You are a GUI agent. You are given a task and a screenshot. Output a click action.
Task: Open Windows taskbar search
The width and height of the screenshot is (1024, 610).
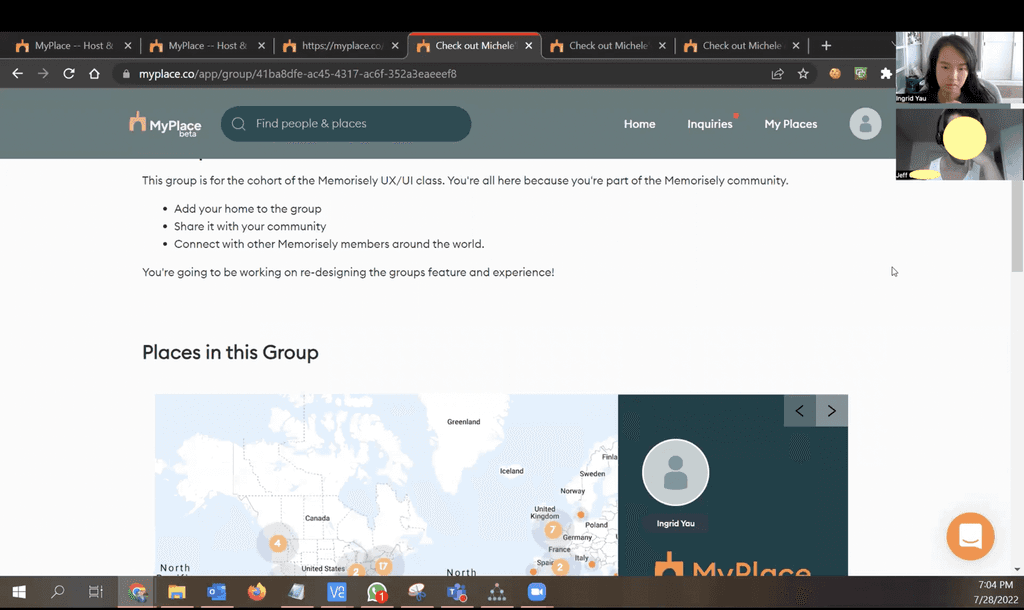(57, 592)
